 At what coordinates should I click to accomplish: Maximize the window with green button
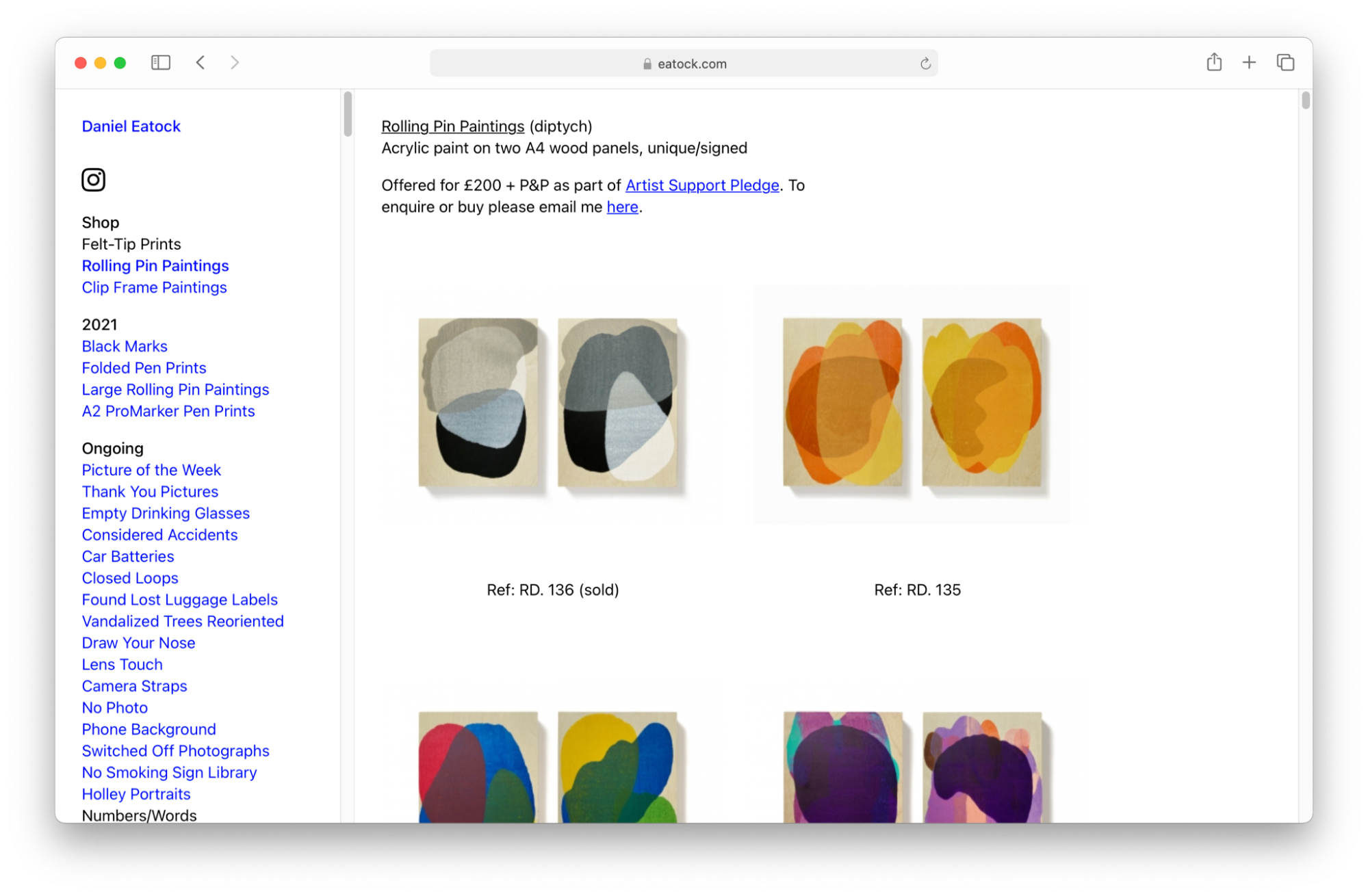(120, 63)
